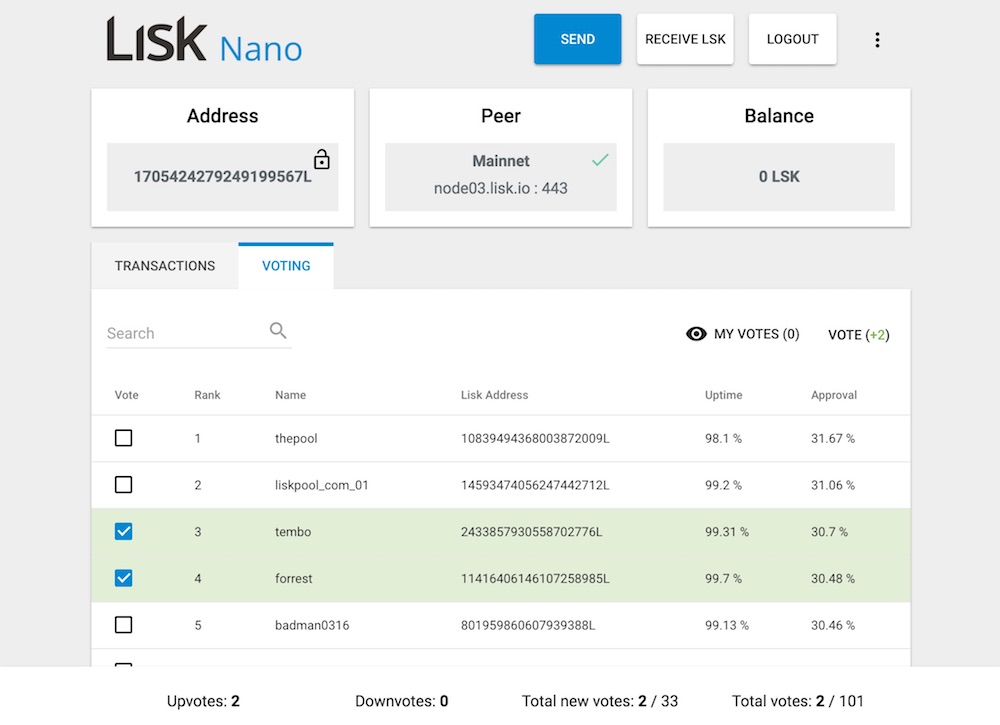
Task: Click delegate name liskpool_com_01
Action: click(x=321, y=485)
